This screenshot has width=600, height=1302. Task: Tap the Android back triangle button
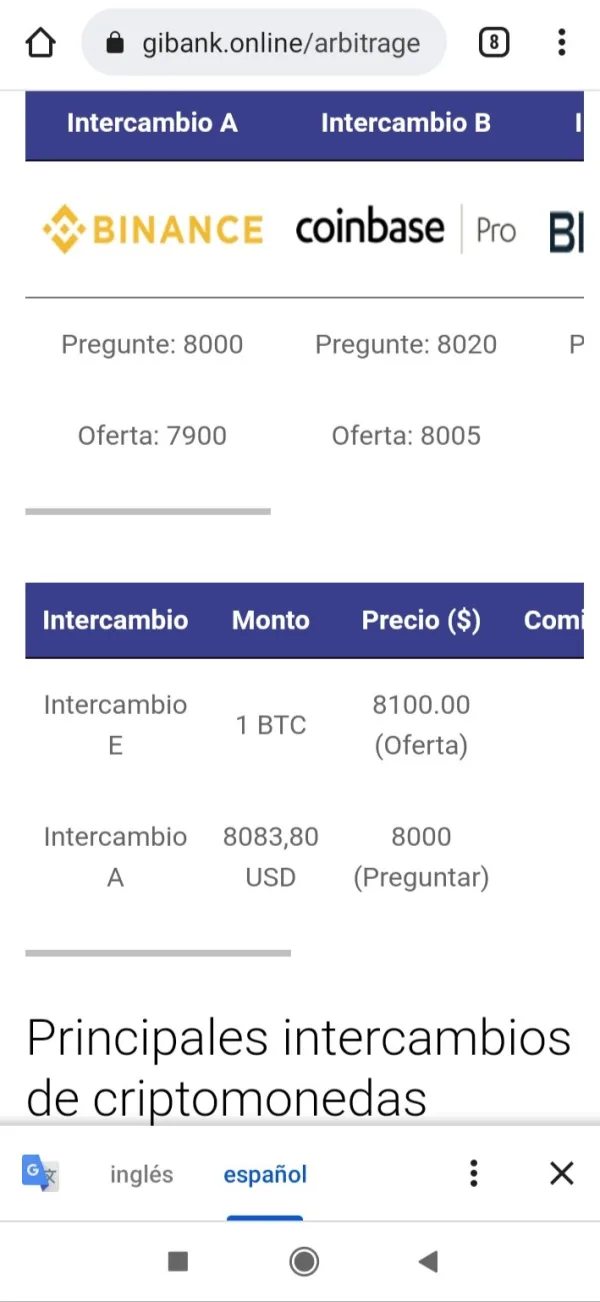coord(428,1261)
